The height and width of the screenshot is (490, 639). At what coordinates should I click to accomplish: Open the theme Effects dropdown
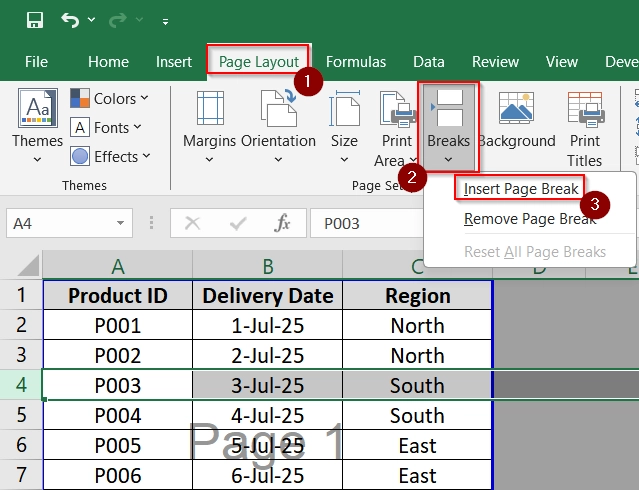click(x=110, y=157)
